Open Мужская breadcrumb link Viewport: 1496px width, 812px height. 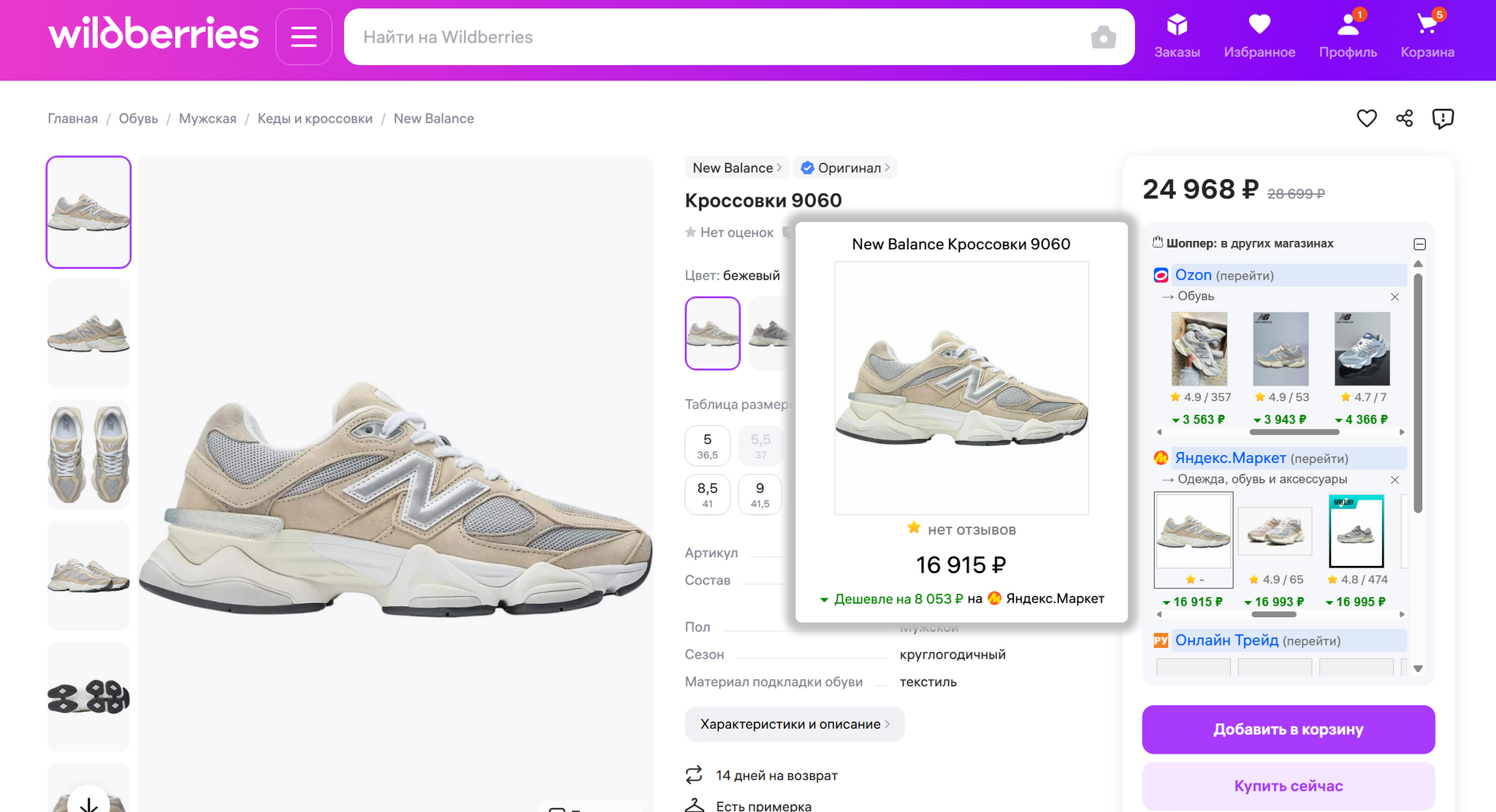(x=207, y=118)
